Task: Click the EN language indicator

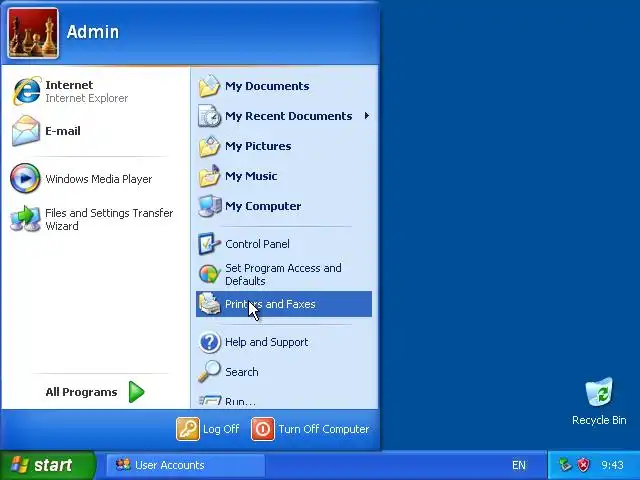Action: (518, 465)
